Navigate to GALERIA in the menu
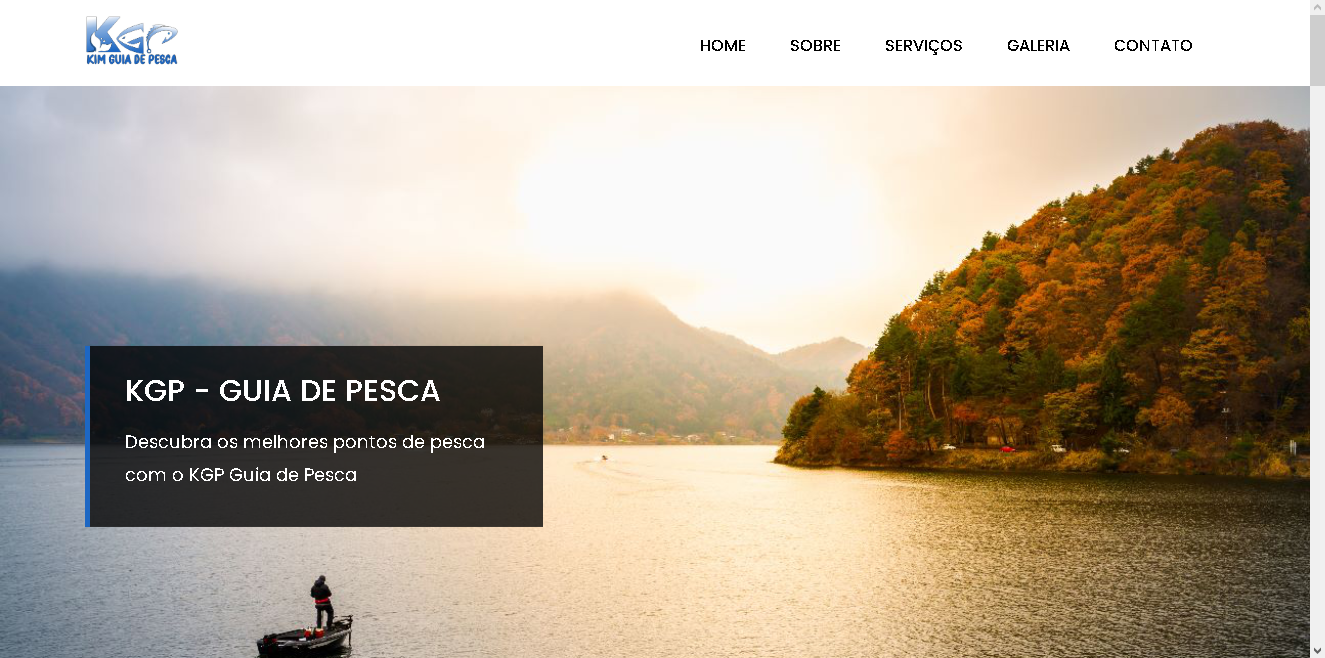Viewport: 1325px width, 658px height. 1038,45
